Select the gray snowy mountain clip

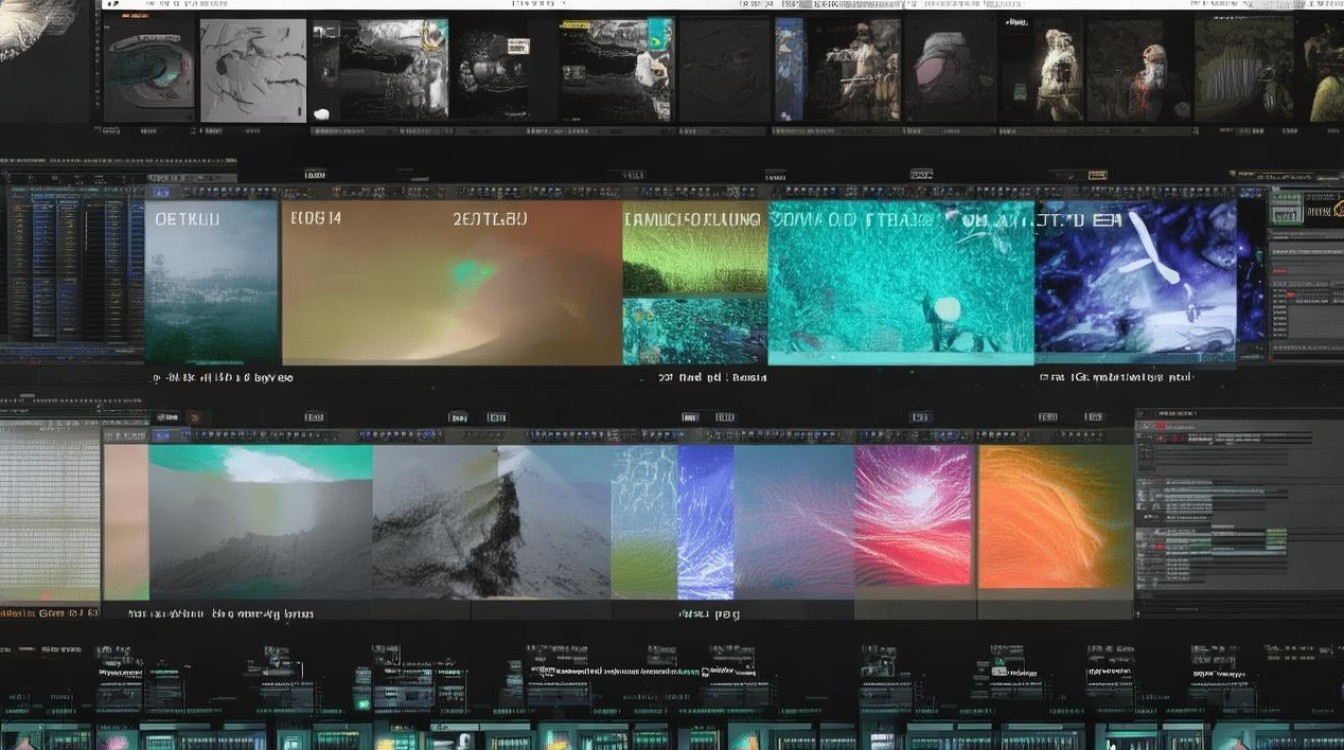pyautogui.click(x=492, y=522)
